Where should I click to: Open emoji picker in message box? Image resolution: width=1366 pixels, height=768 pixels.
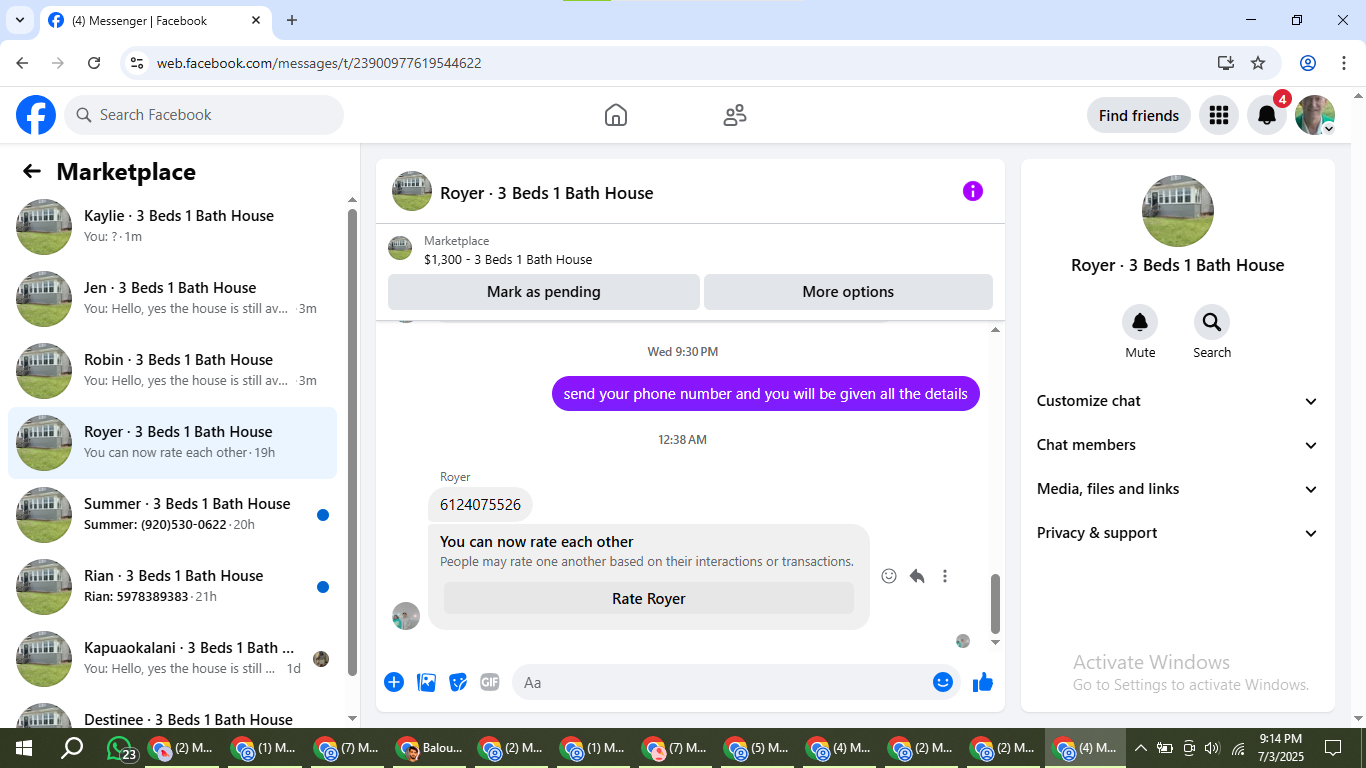pos(943,682)
